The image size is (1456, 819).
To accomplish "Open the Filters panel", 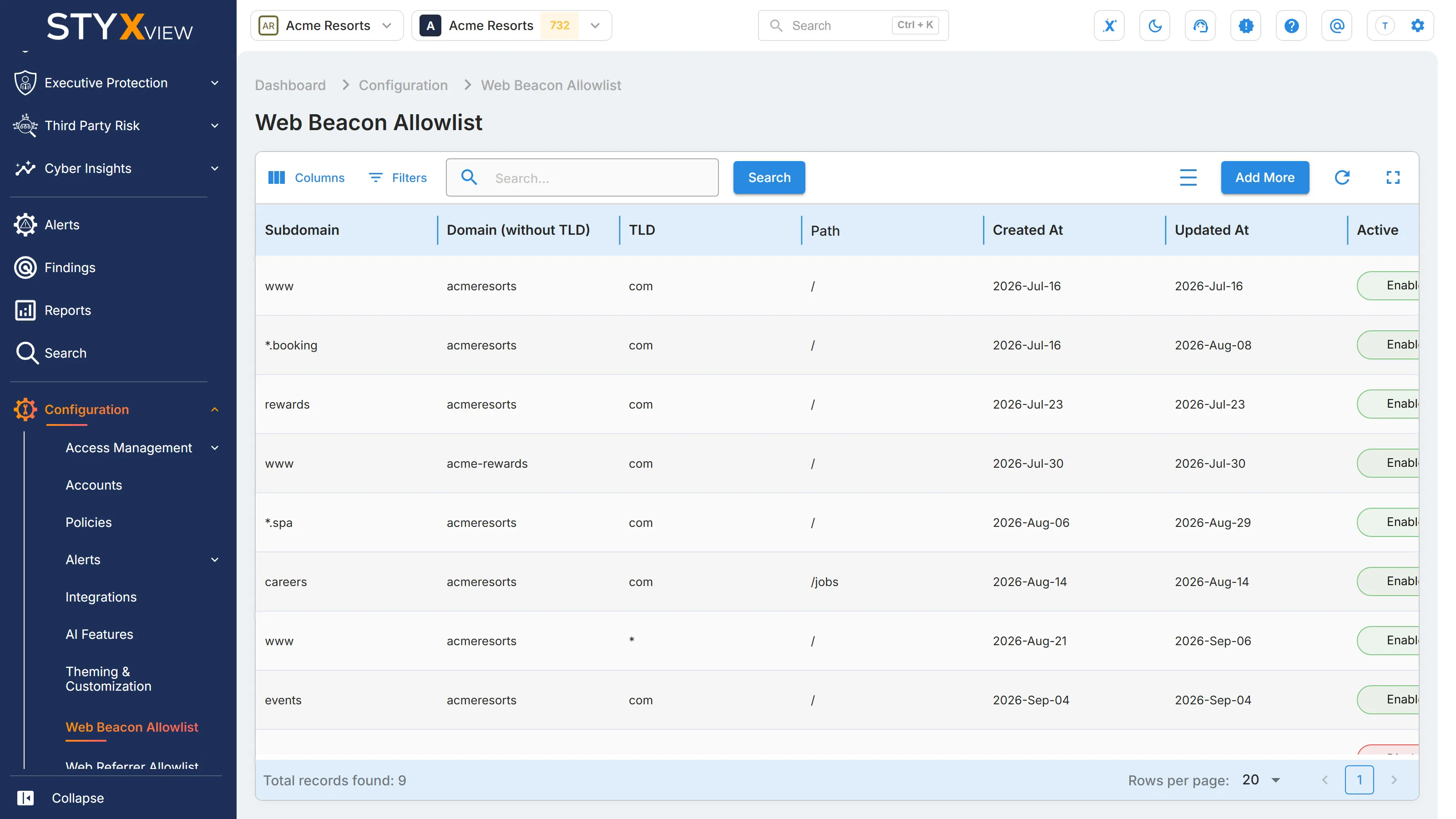I will click(398, 177).
